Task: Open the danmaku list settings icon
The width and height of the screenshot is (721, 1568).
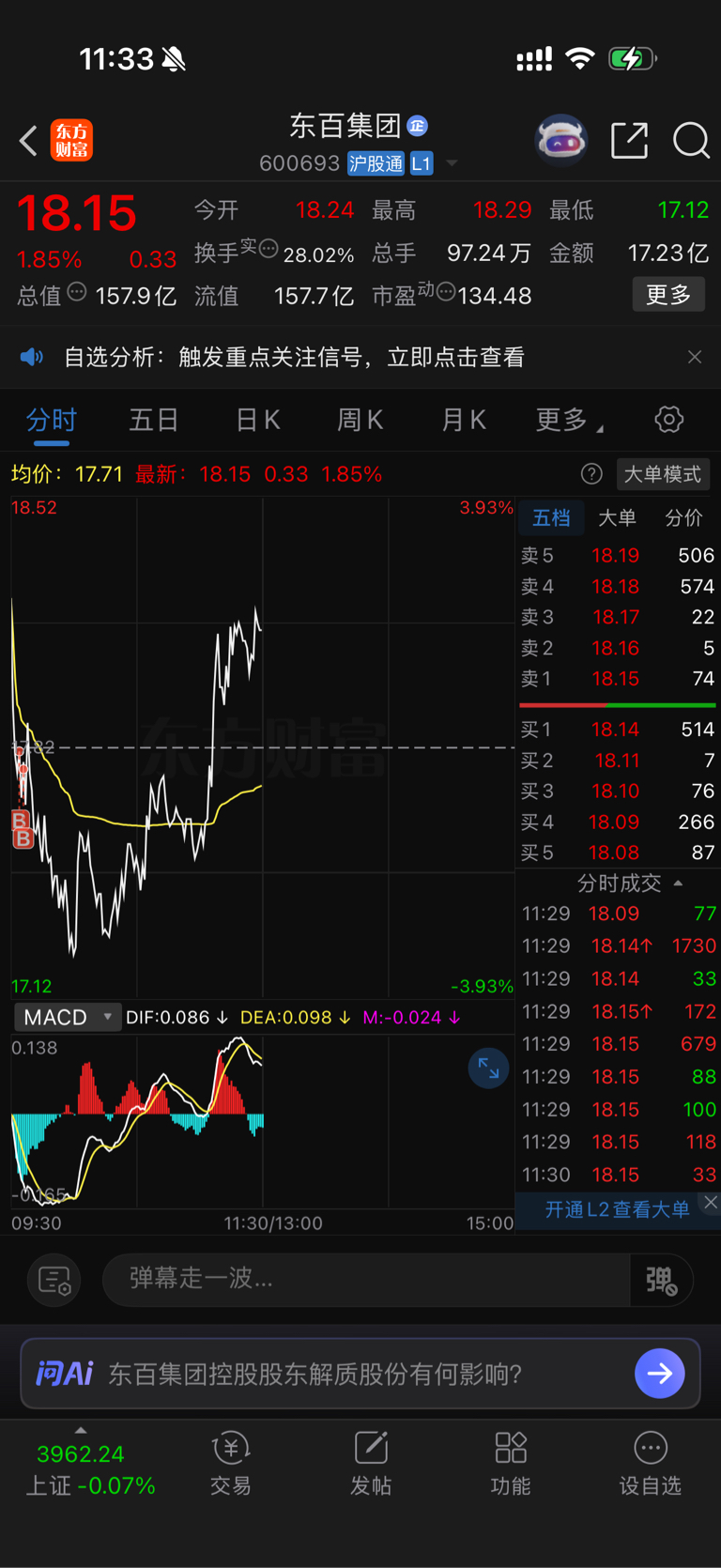Action: click(x=54, y=1279)
